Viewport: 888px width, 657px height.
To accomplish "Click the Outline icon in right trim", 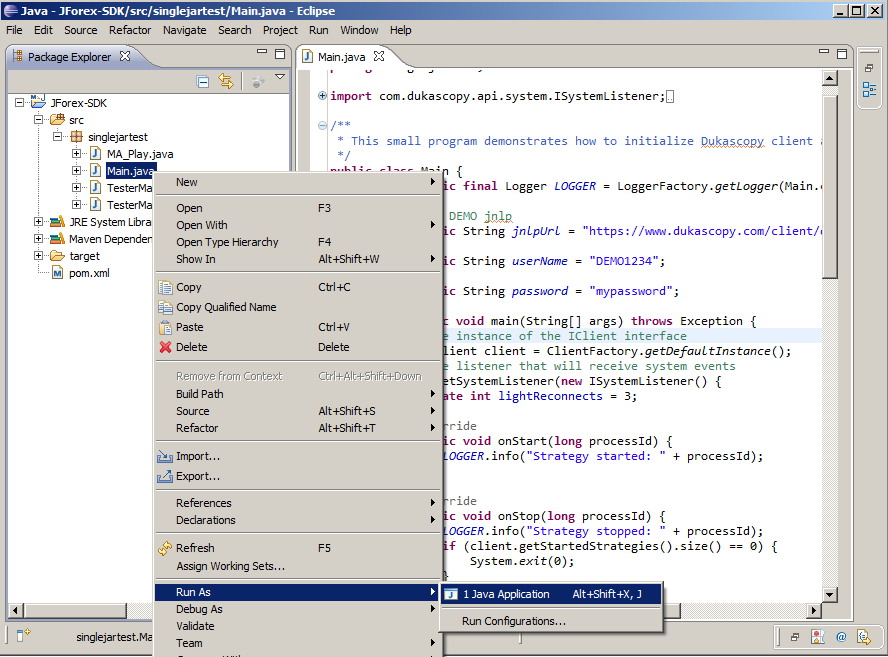I will [869, 89].
